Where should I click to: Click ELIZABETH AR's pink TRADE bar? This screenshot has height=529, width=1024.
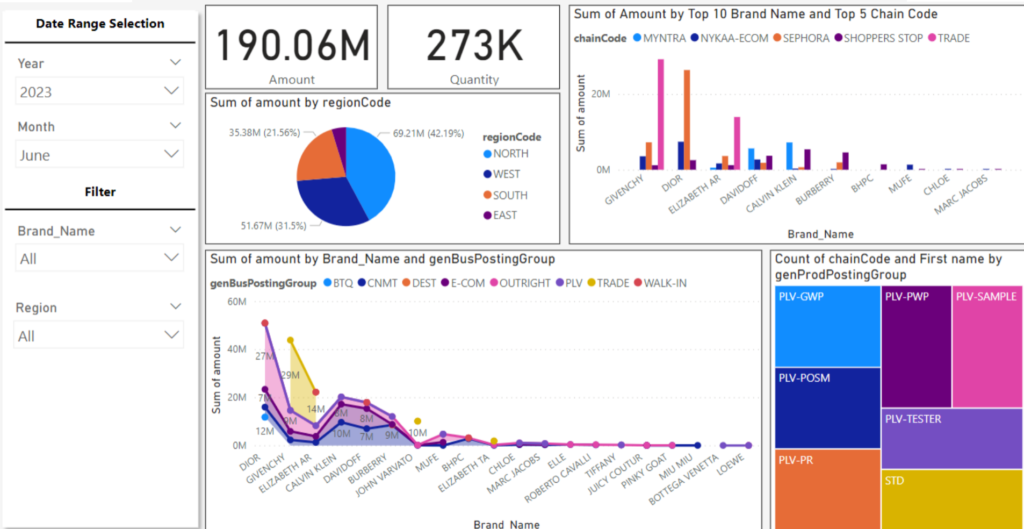coord(737,143)
